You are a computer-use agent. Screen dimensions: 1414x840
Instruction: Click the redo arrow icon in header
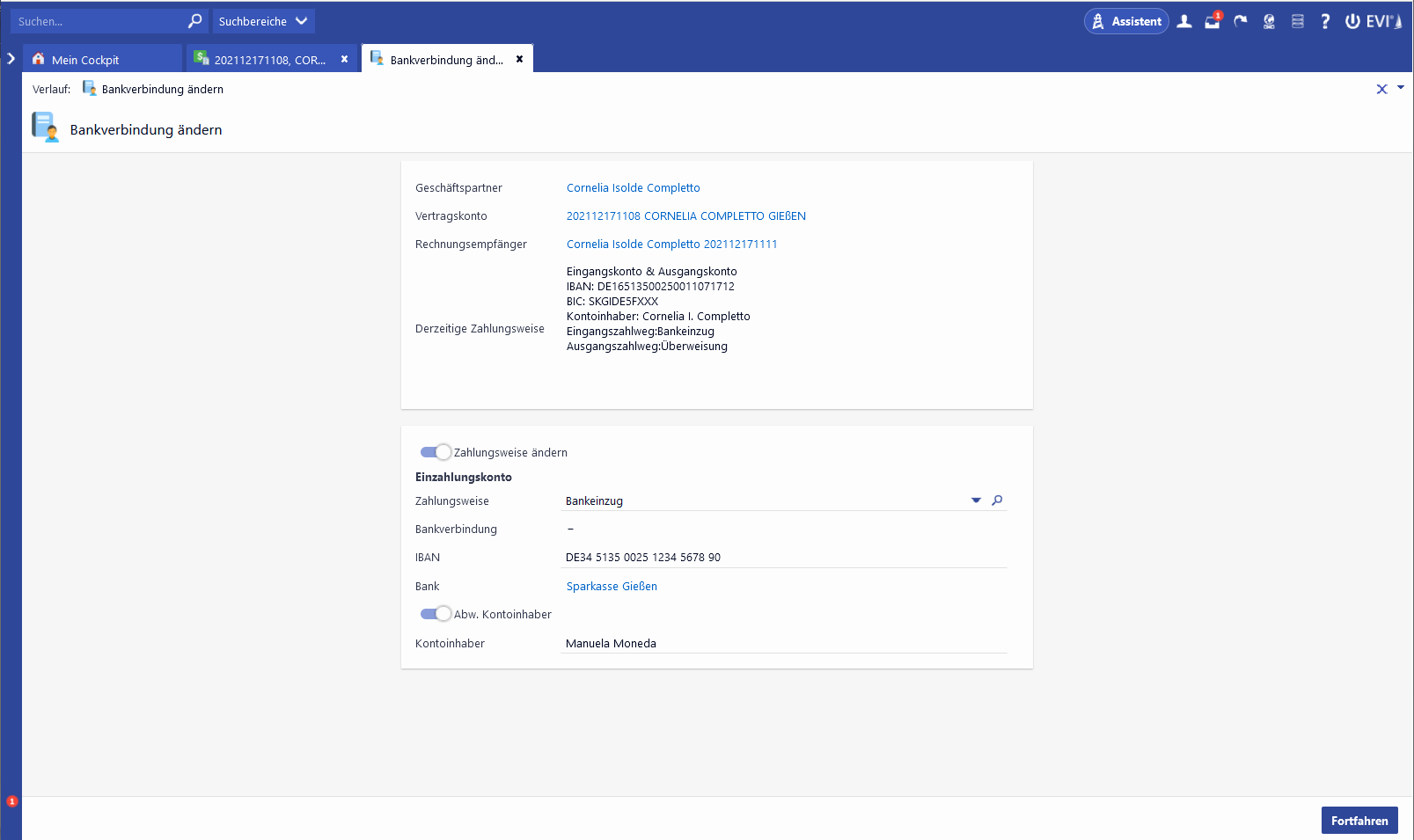click(1241, 21)
